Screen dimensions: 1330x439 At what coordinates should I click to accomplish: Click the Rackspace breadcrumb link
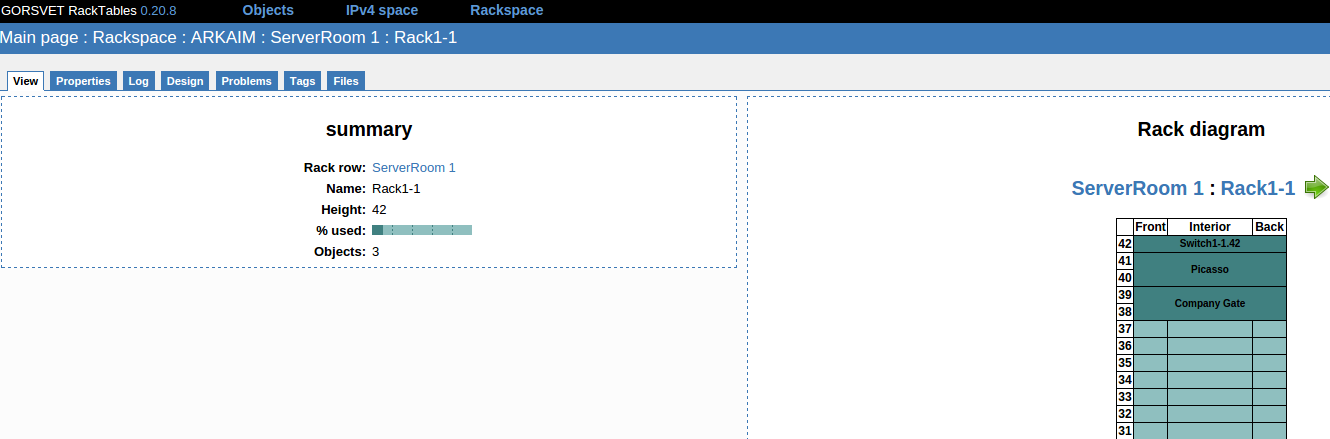coord(132,37)
